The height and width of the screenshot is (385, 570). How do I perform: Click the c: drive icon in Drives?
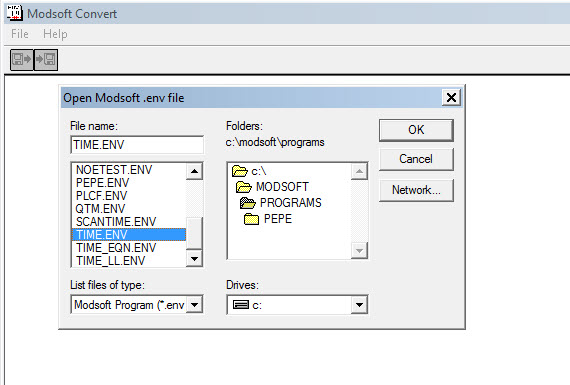tap(240, 305)
